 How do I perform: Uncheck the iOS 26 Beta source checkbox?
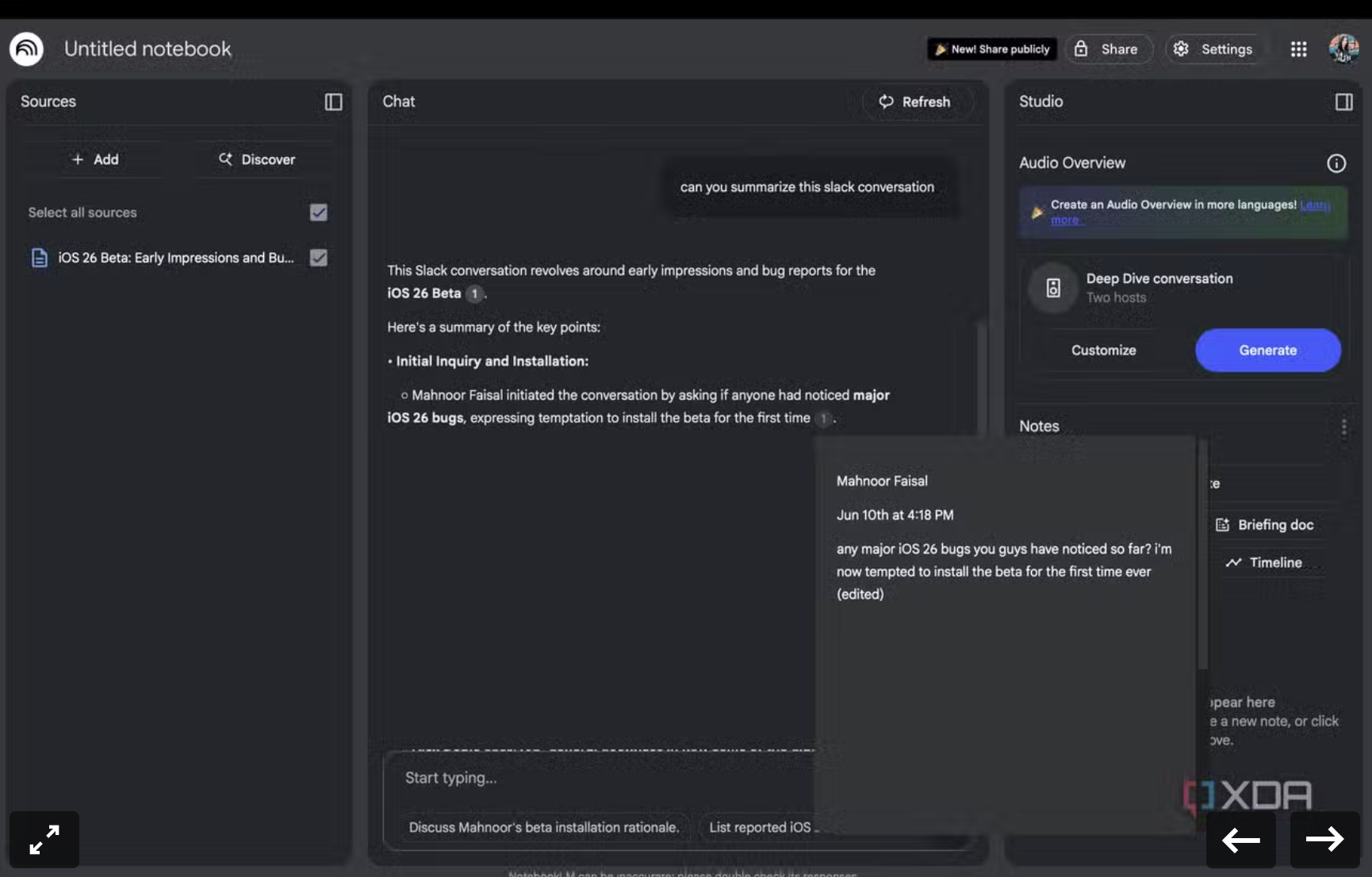pos(319,258)
